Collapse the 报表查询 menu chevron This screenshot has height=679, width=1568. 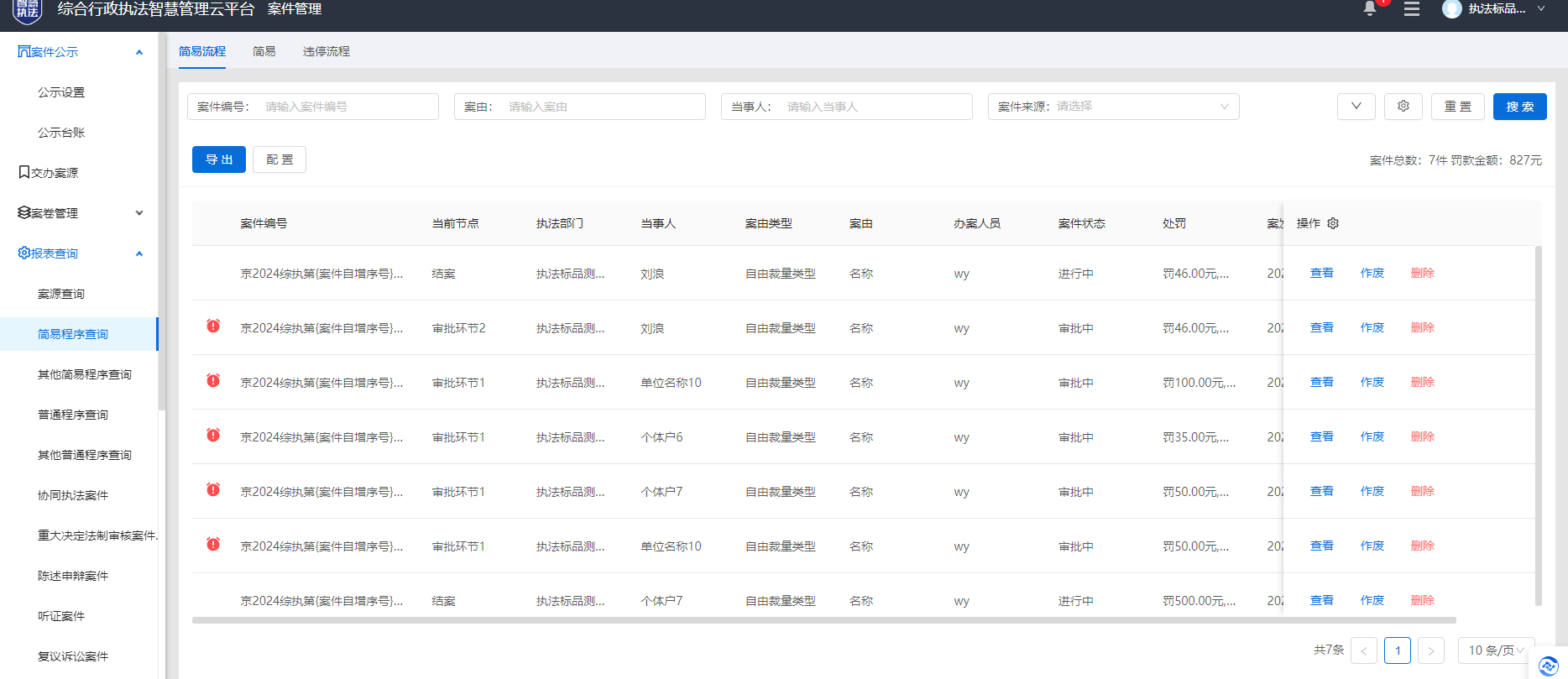(x=139, y=253)
